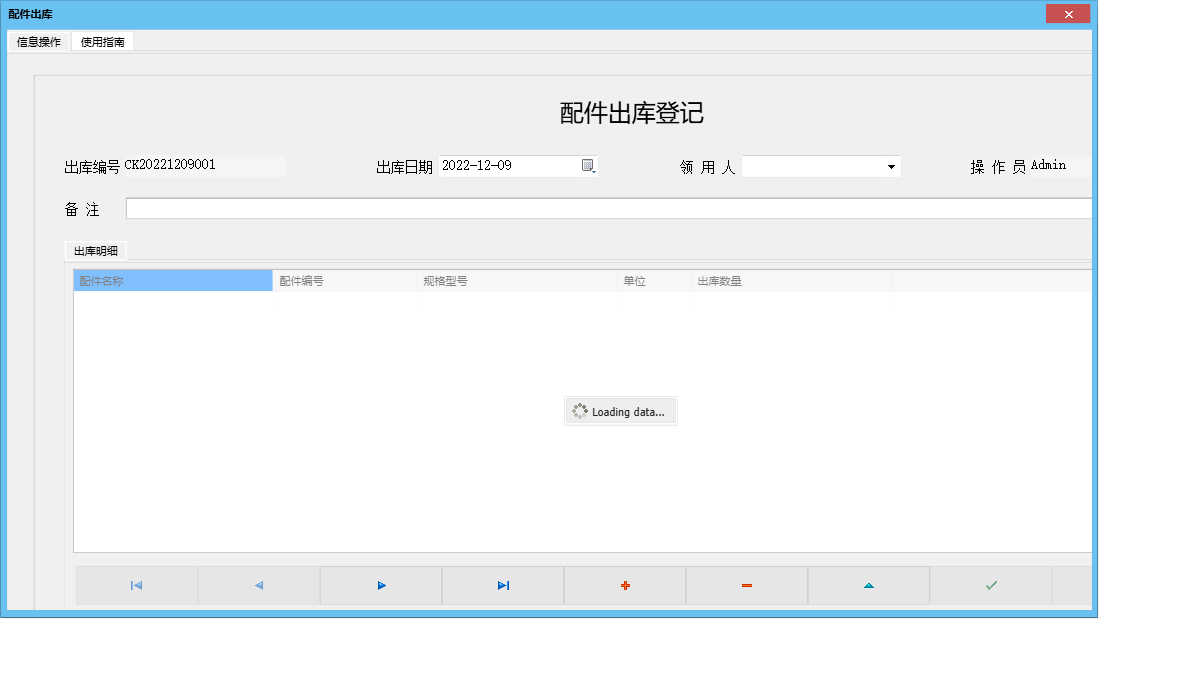Viewport: 1187px width, 687px height.
Task: Click the 配件名称 column header
Action: point(170,280)
